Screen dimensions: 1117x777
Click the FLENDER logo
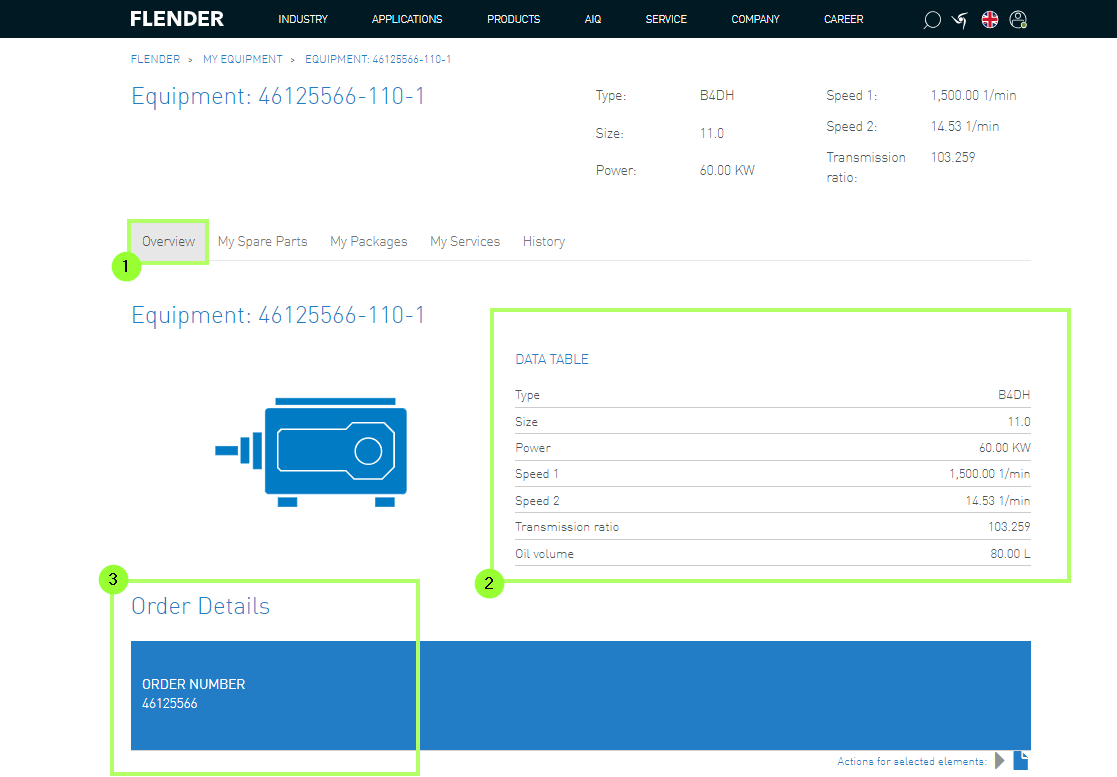[x=177, y=19]
